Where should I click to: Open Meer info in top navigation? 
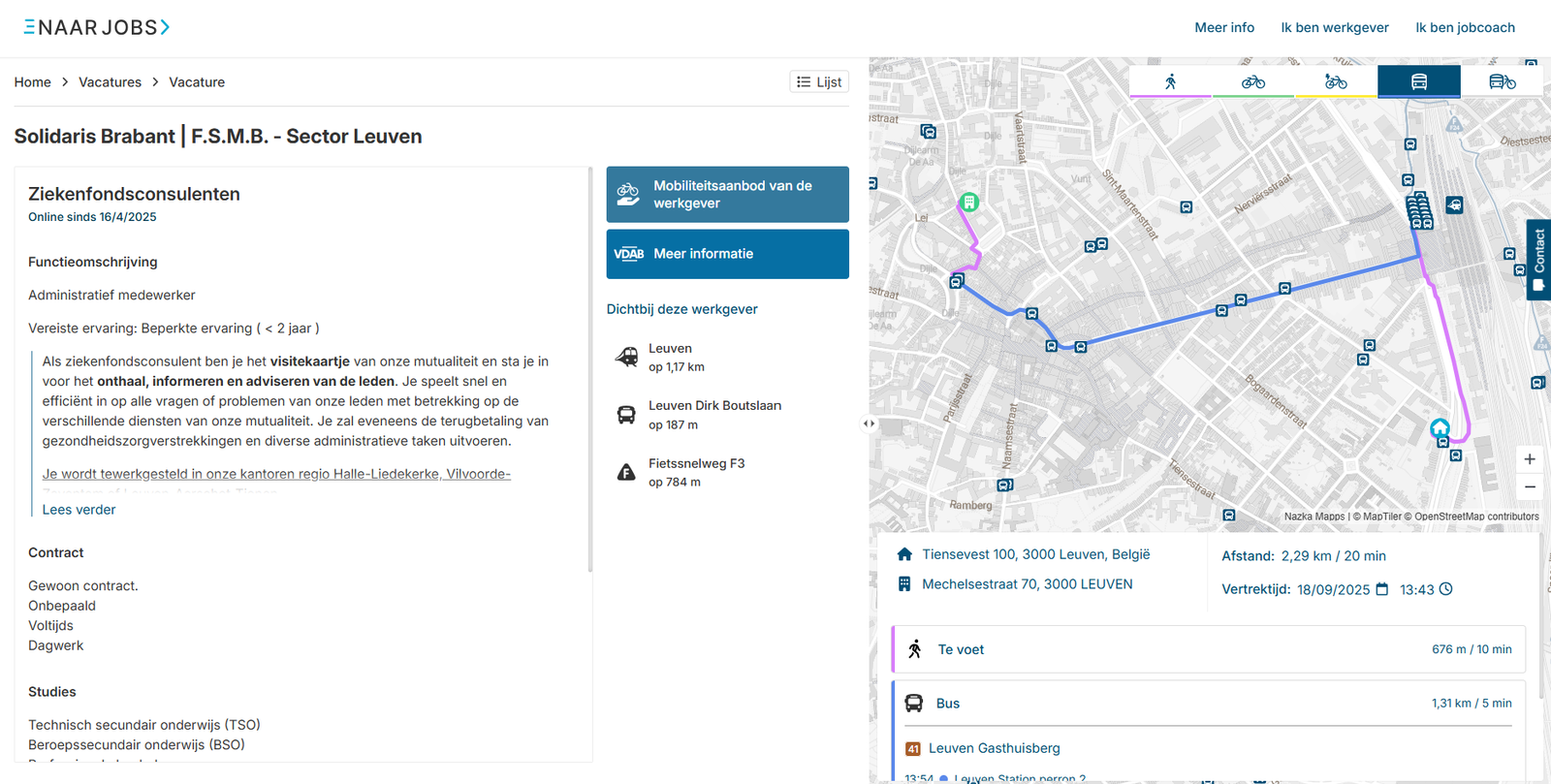point(1223,27)
